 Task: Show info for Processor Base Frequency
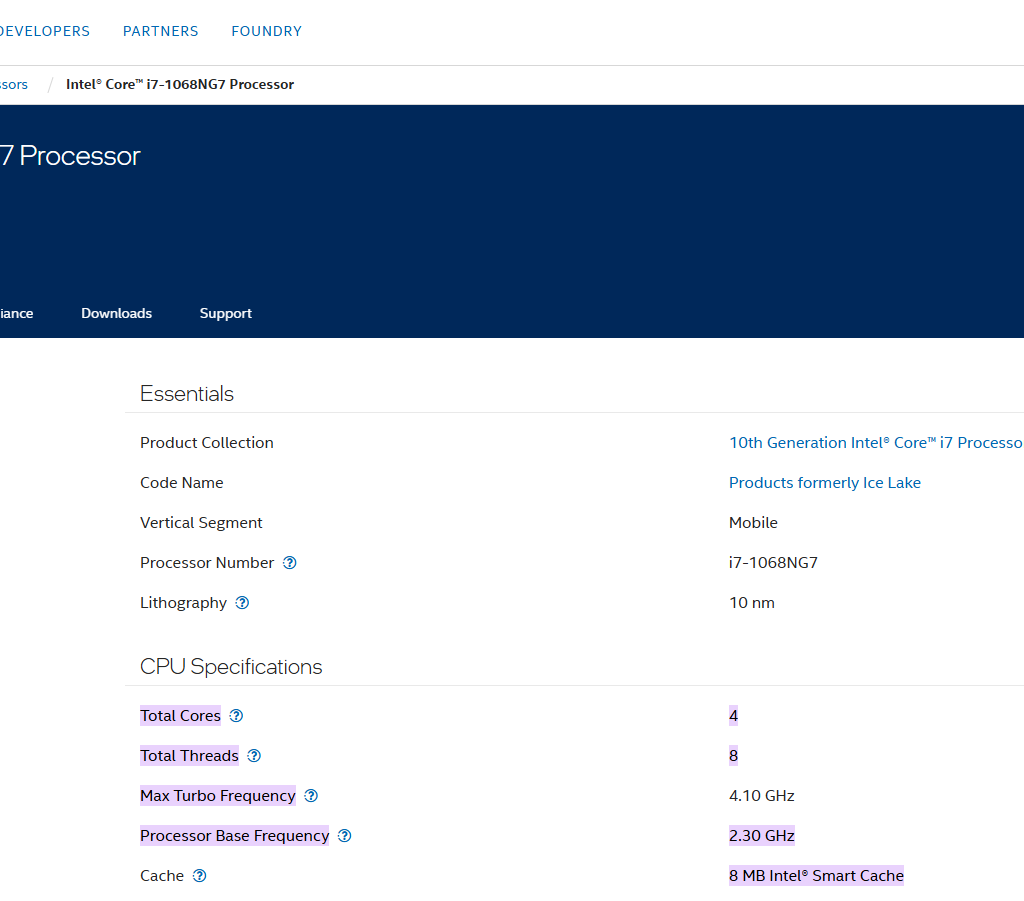[x=345, y=836]
